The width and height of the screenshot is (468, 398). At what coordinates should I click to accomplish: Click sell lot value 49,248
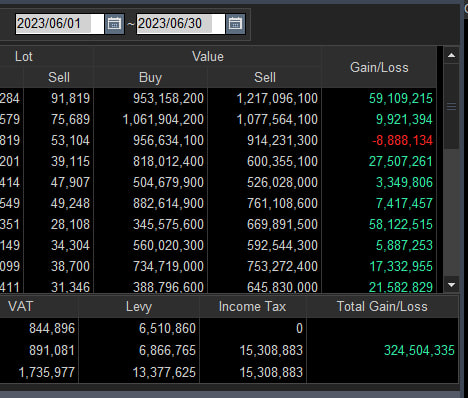tap(70, 203)
